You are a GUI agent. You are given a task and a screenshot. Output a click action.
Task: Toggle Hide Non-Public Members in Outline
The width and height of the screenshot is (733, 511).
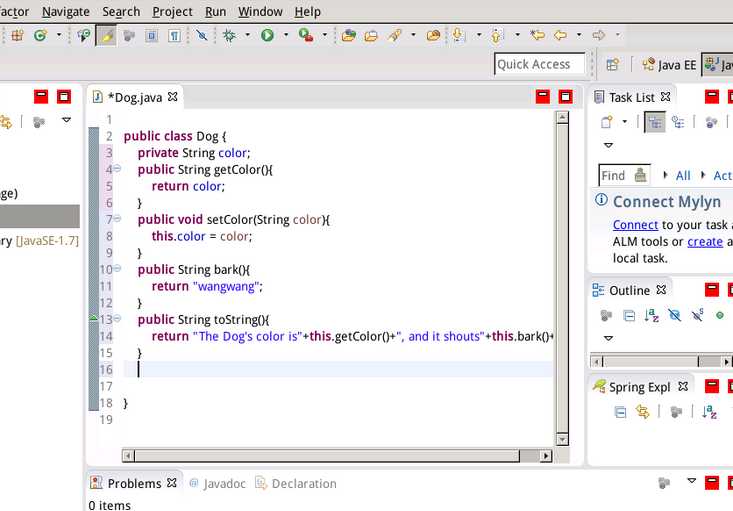[x=719, y=316]
